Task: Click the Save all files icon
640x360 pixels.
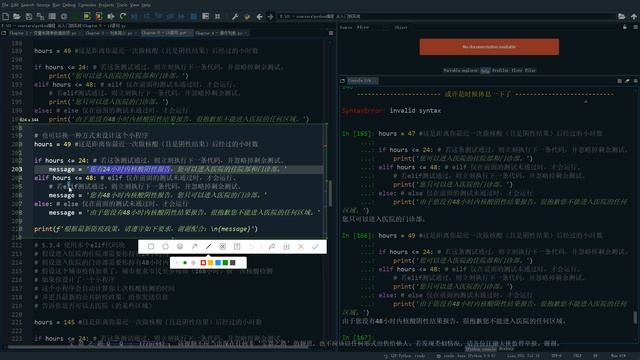Action: click(40, 16)
